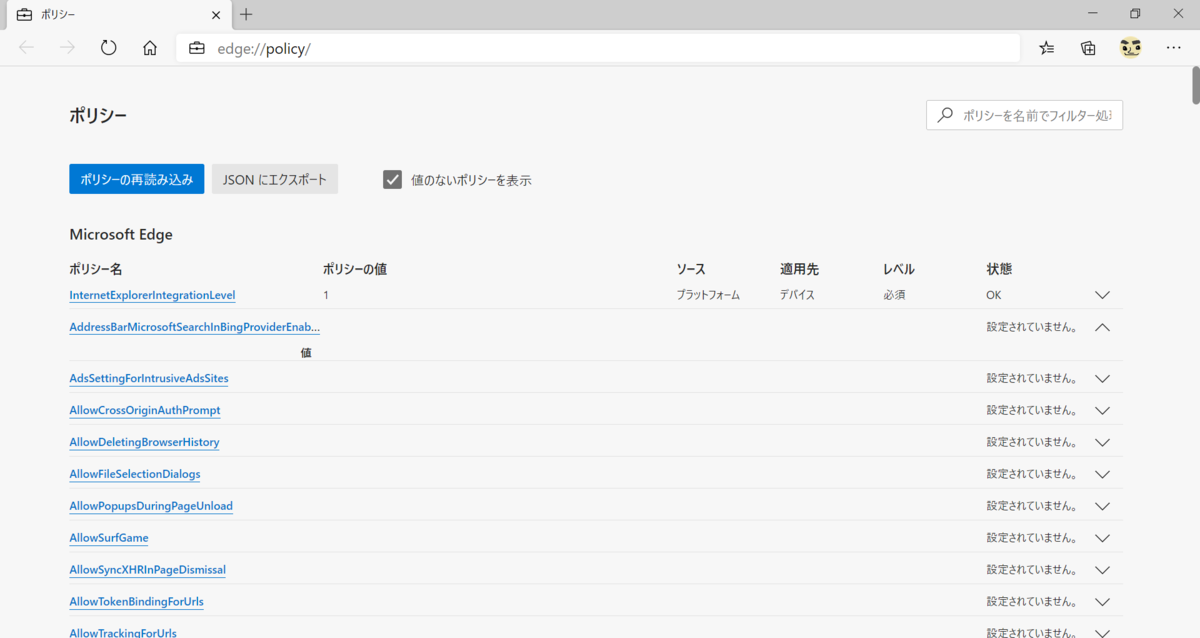This screenshot has width=1200, height=638.
Task: Click デバイス applies-to cell
Action: [798, 295]
